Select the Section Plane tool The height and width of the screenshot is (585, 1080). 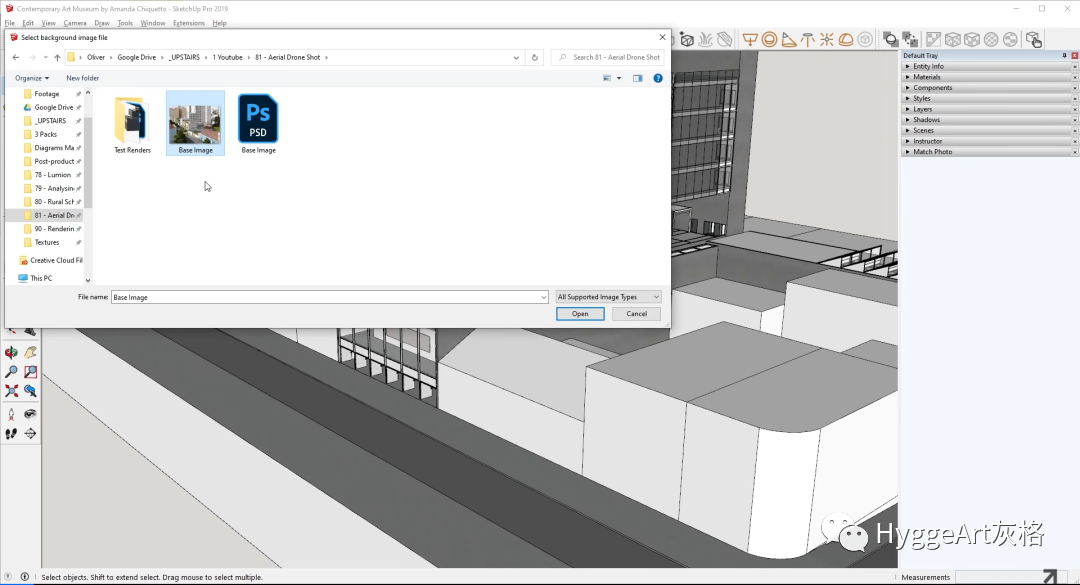click(x=30, y=433)
